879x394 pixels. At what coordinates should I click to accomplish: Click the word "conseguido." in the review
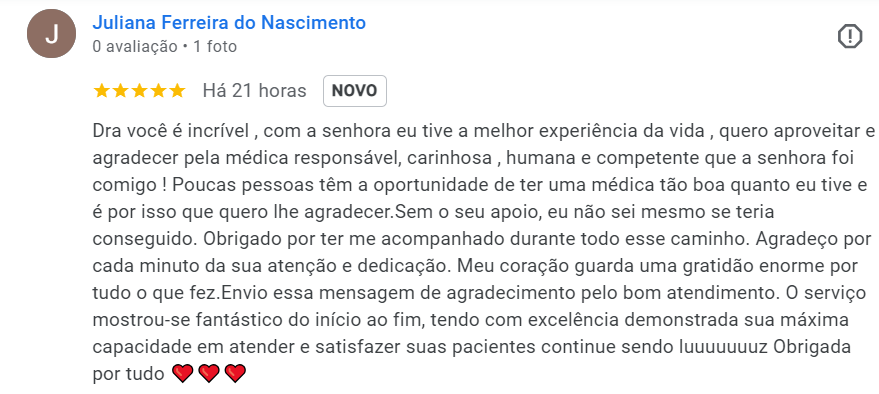point(144,240)
